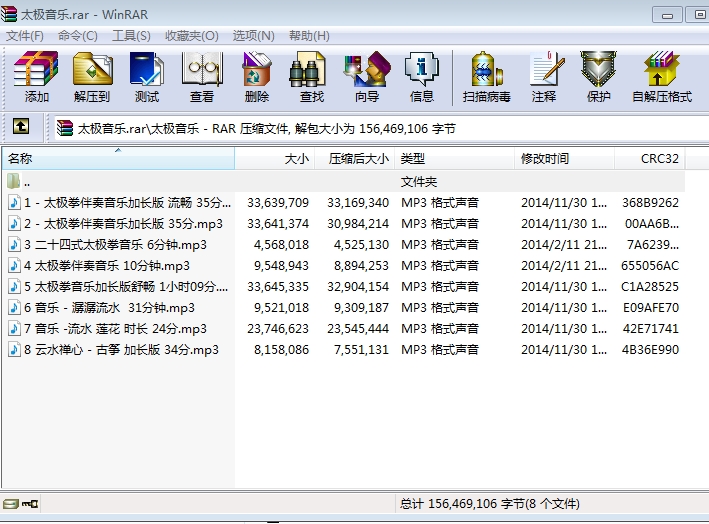Viewport: 709px width, 524px height.
Task: Open the Help (帮助) menu
Action: click(x=309, y=36)
